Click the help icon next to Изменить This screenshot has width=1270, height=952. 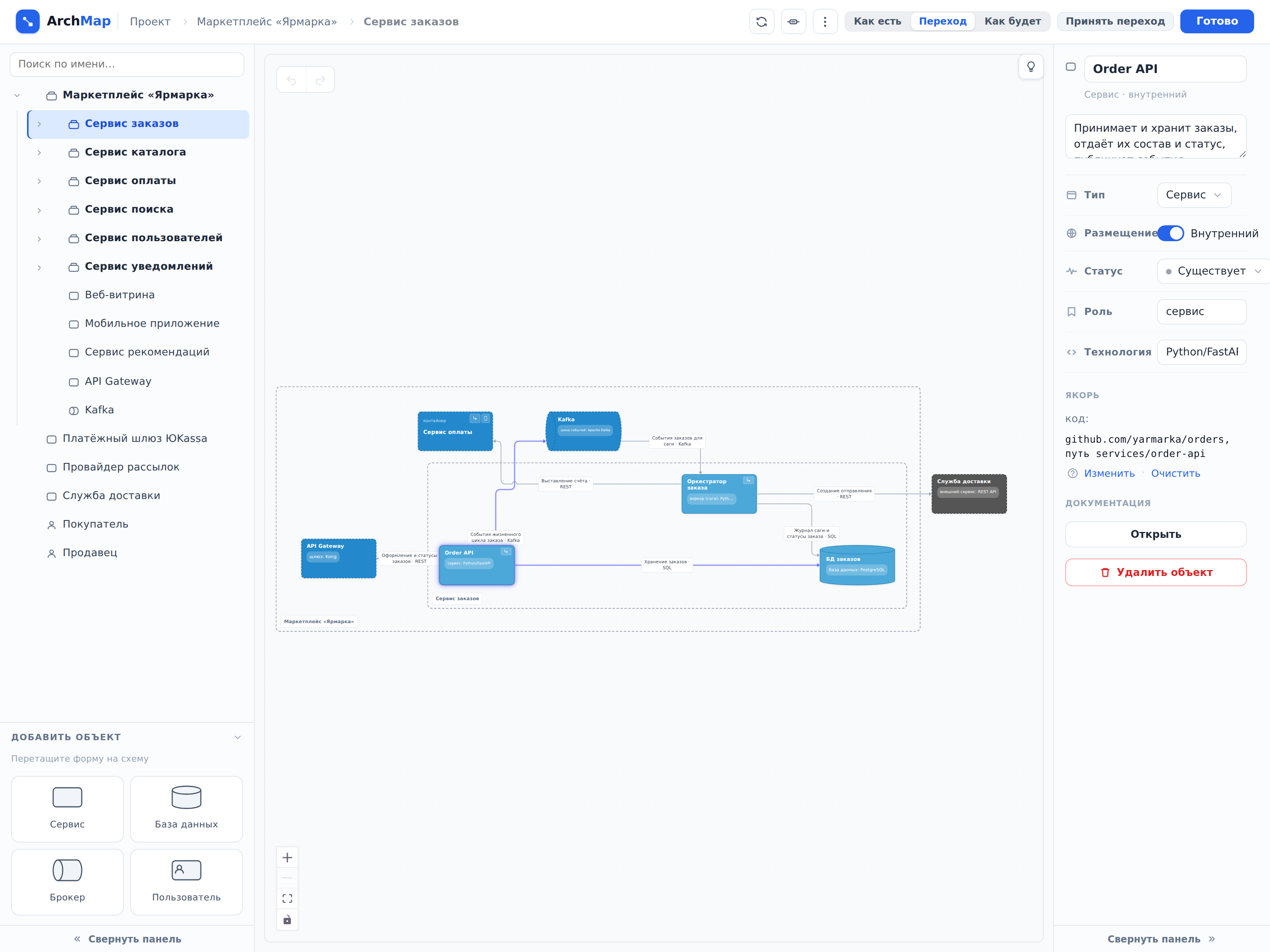(x=1072, y=473)
